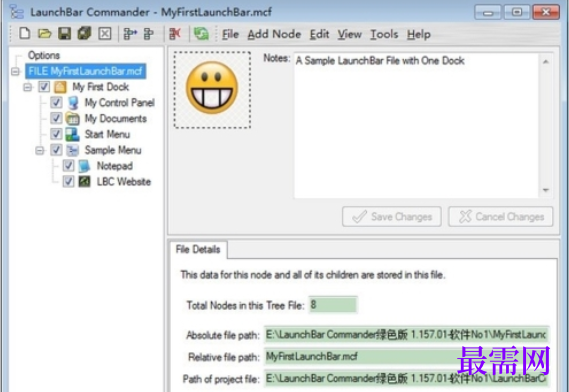
Task: Open the View menu
Action: 350,34
